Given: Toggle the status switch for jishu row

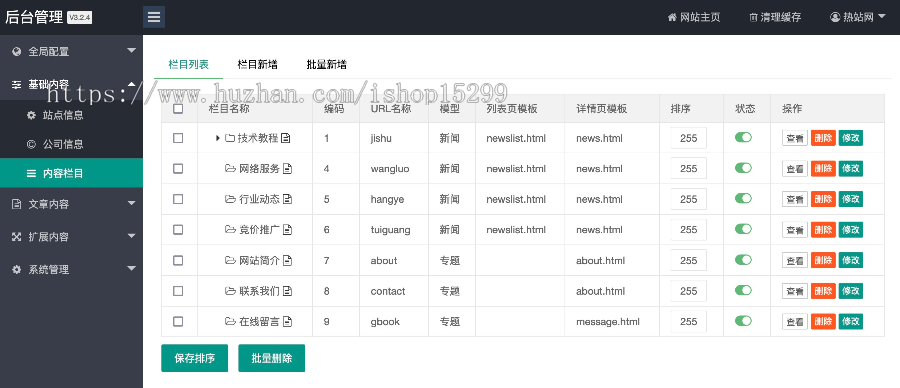Looking at the screenshot, I should pyautogui.click(x=743, y=137).
